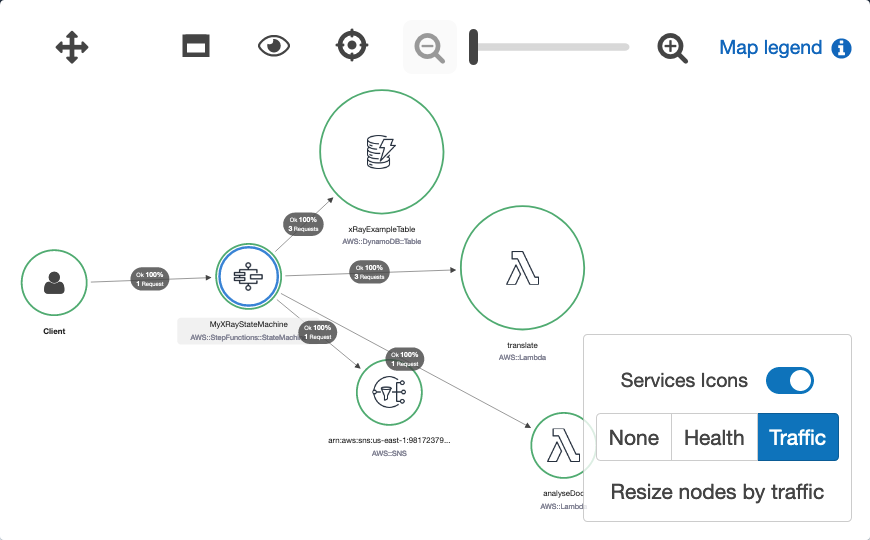The image size is (870, 540).
Task: Click the crosshair recenter map icon
Action: pos(352,46)
